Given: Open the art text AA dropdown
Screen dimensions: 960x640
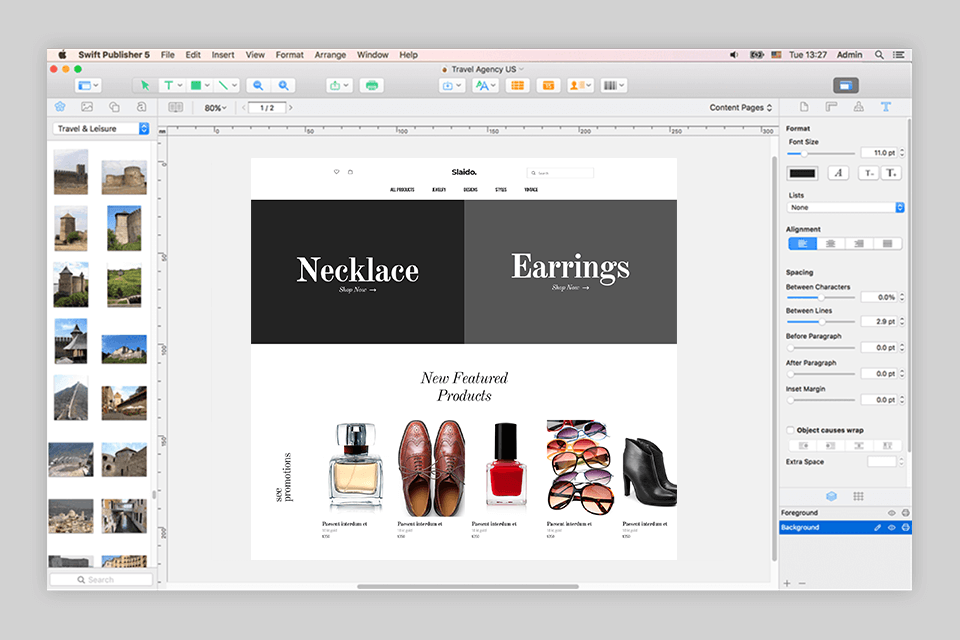Looking at the screenshot, I should click(486, 86).
